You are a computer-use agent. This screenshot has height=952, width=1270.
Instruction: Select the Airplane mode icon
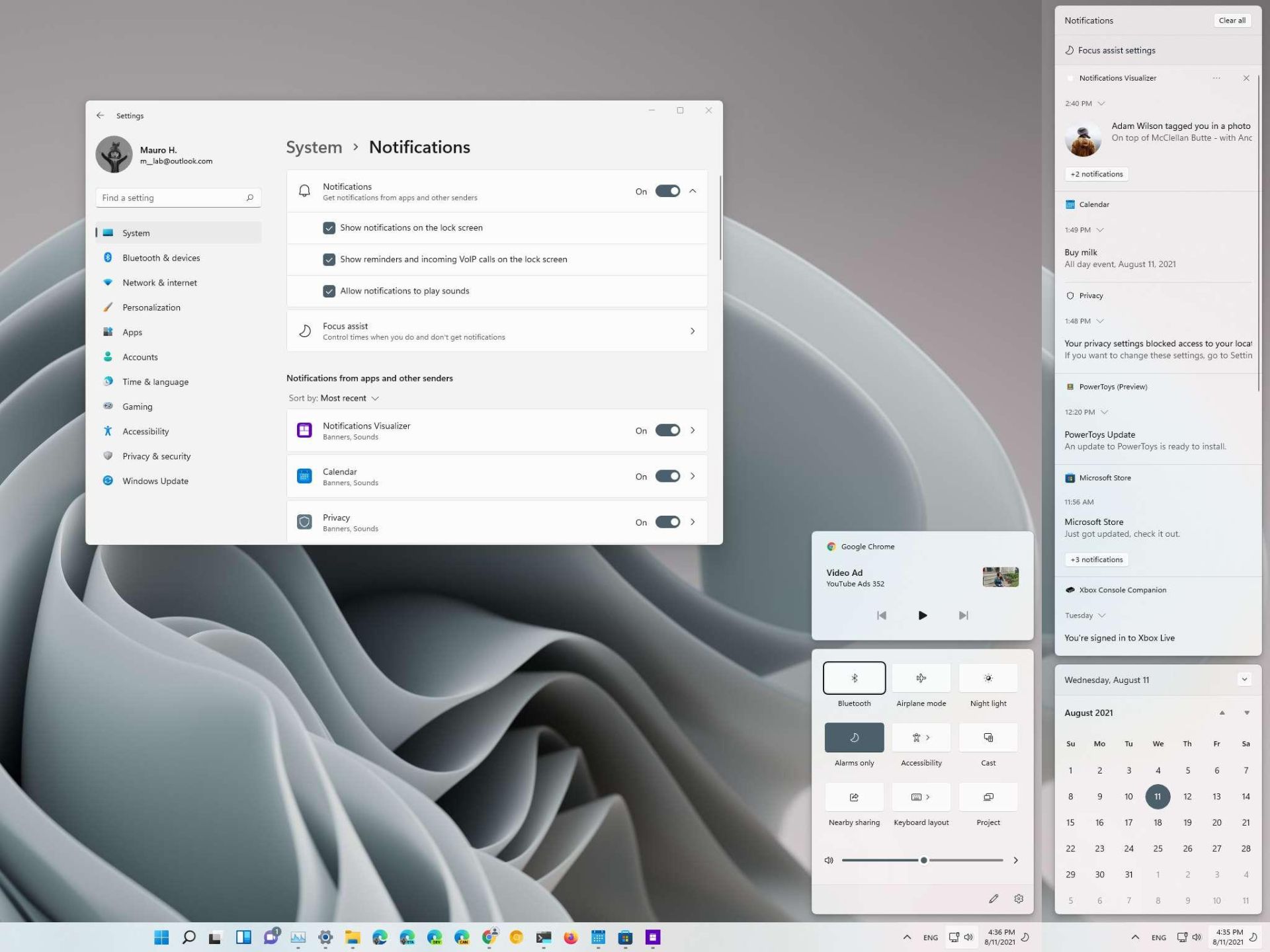(x=921, y=678)
